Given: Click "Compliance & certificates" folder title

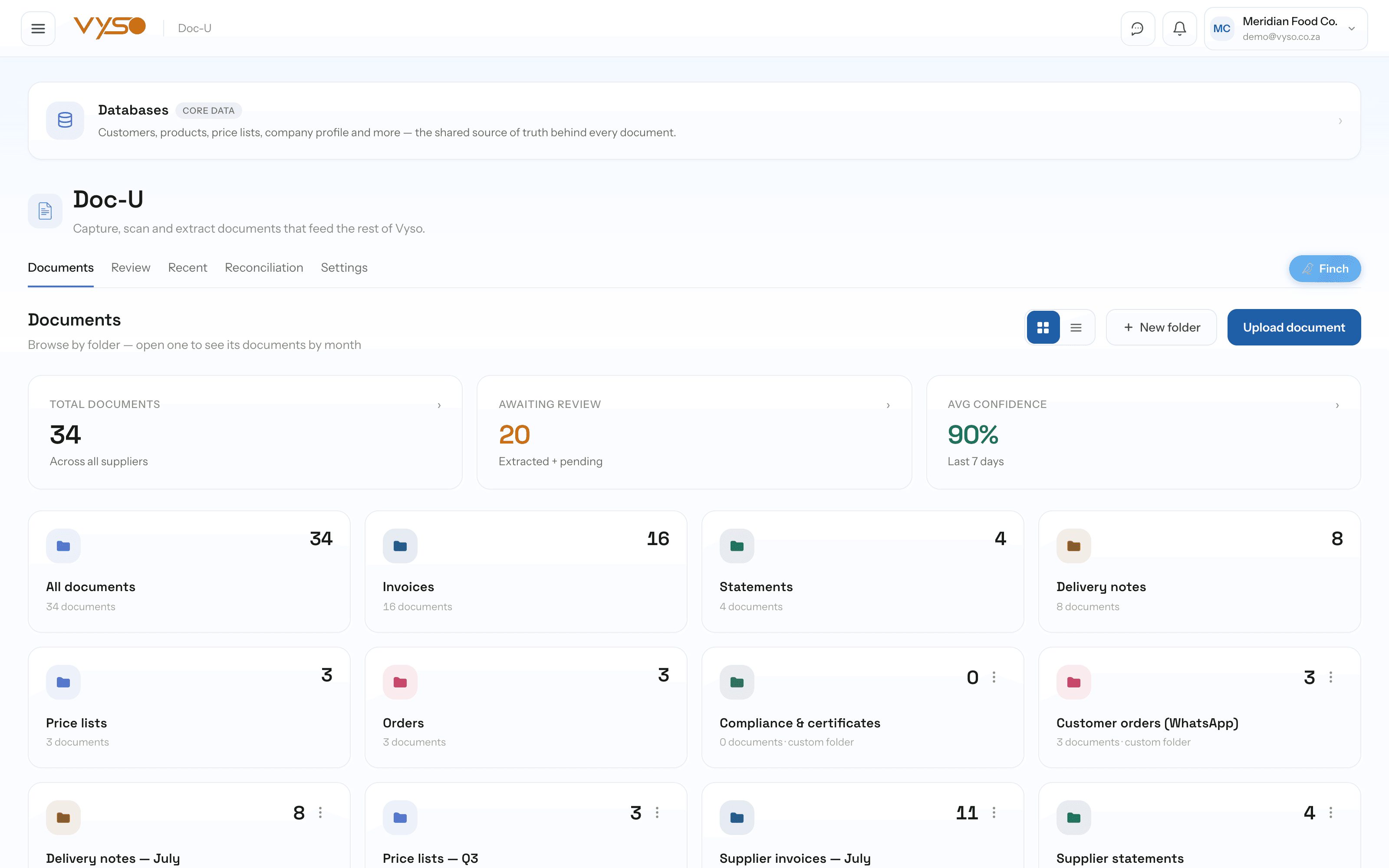Looking at the screenshot, I should [800, 723].
